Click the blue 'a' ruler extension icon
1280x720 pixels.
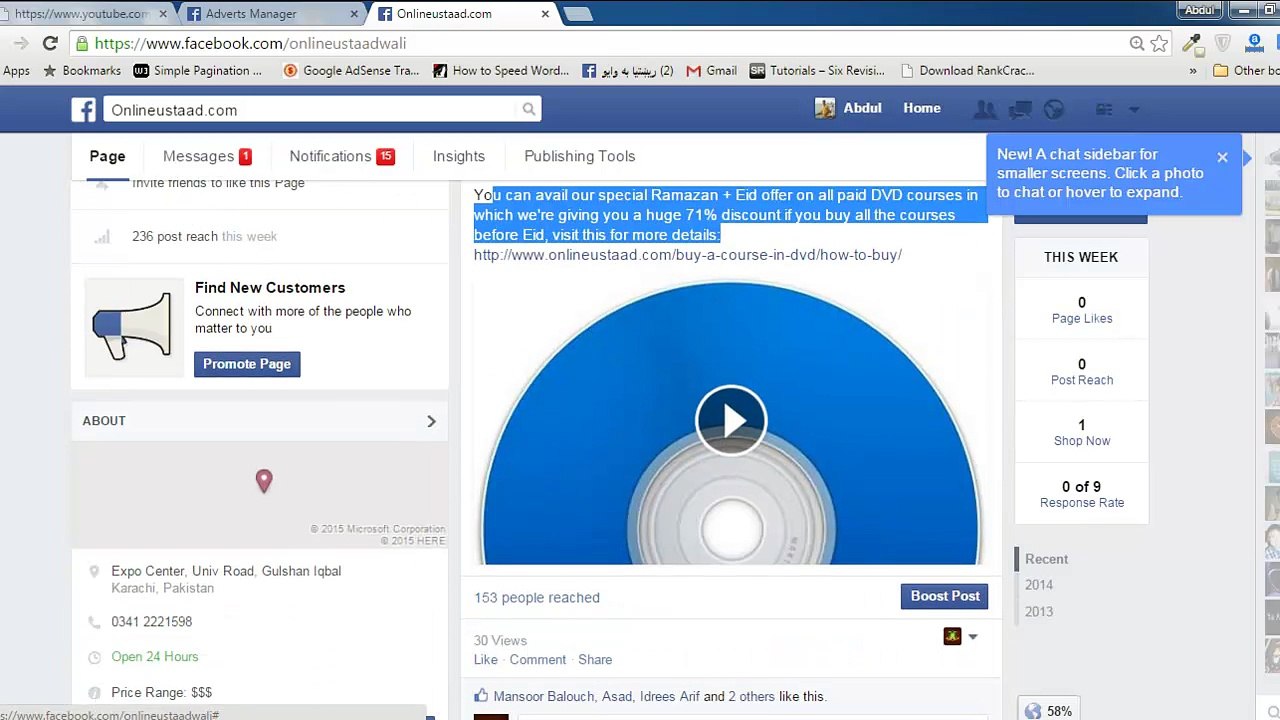1255,43
